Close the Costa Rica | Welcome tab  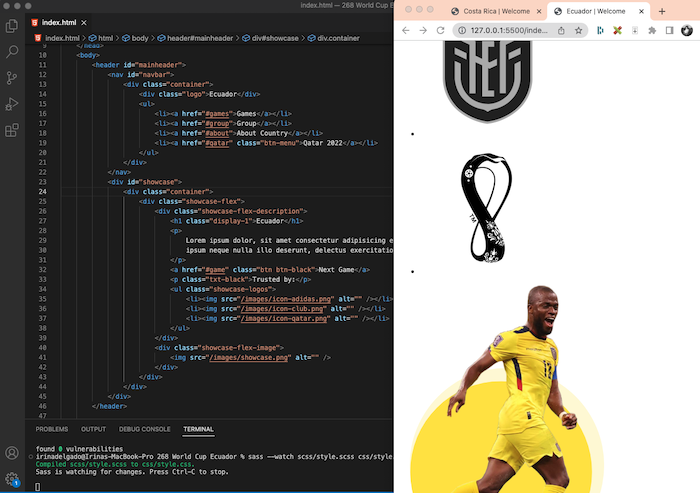[x=539, y=11]
